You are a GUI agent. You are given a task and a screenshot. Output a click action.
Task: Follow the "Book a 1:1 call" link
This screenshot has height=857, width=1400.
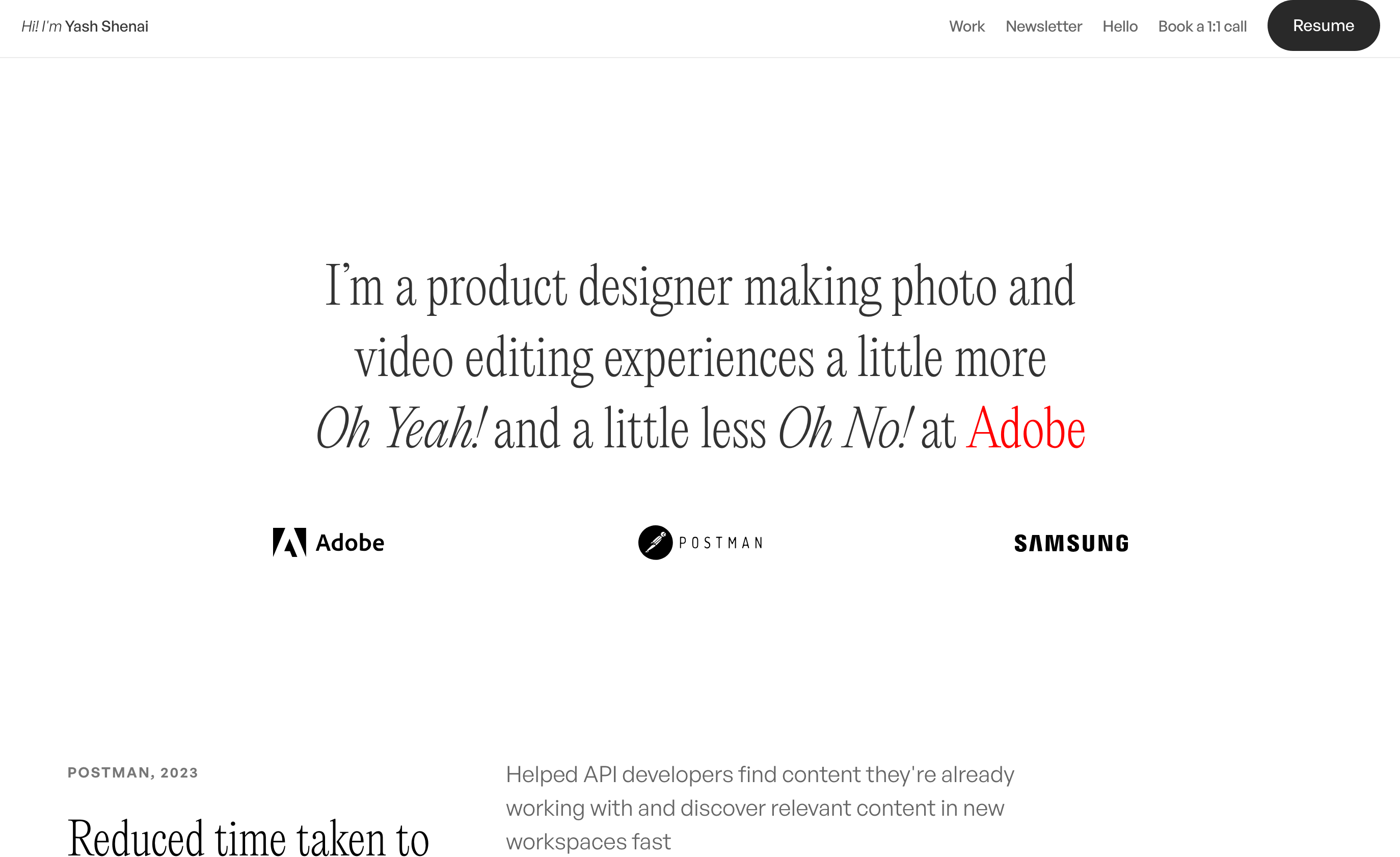1202,26
